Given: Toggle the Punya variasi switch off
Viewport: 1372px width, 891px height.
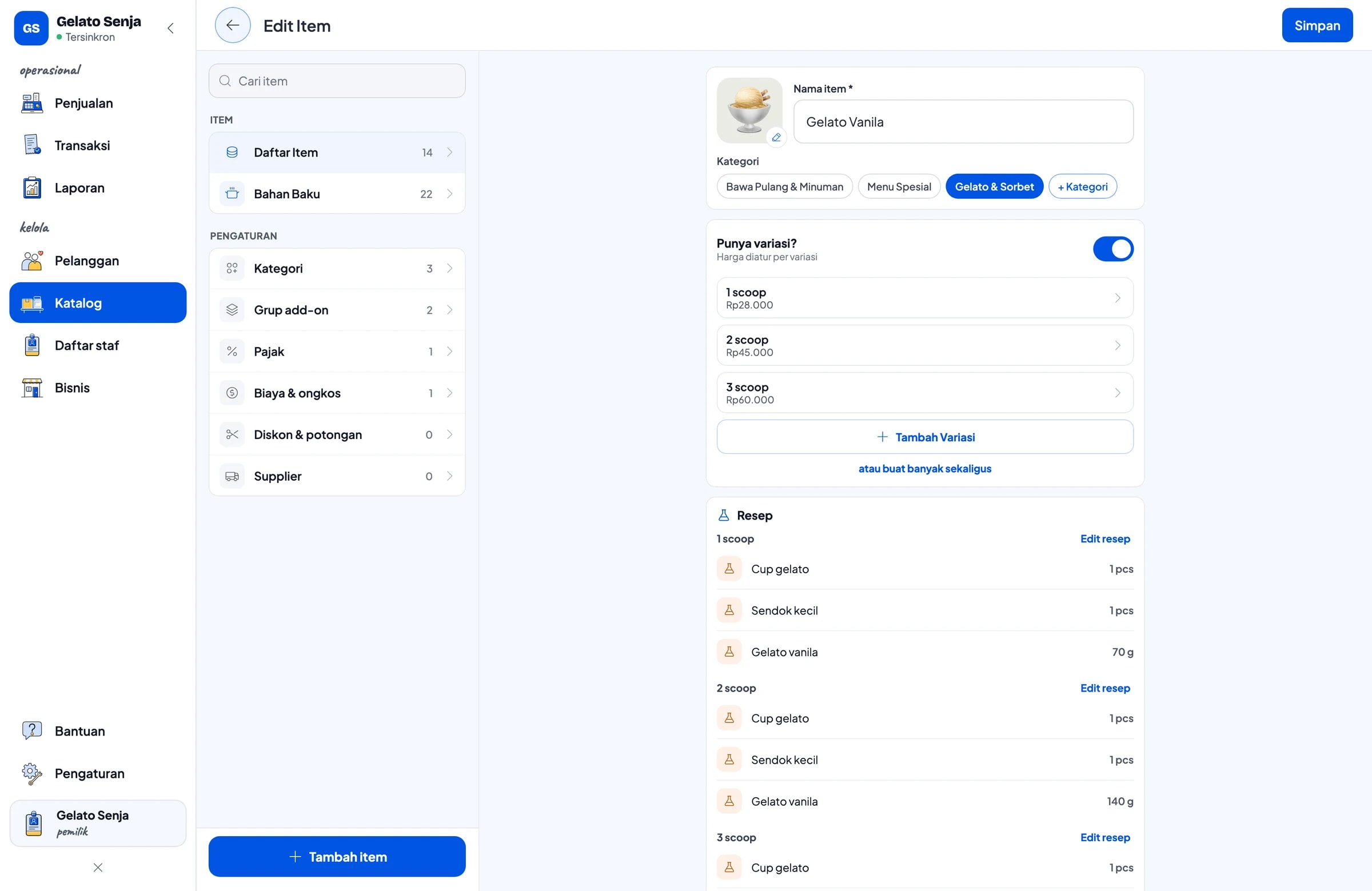Looking at the screenshot, I should (x=1112, y=249).
